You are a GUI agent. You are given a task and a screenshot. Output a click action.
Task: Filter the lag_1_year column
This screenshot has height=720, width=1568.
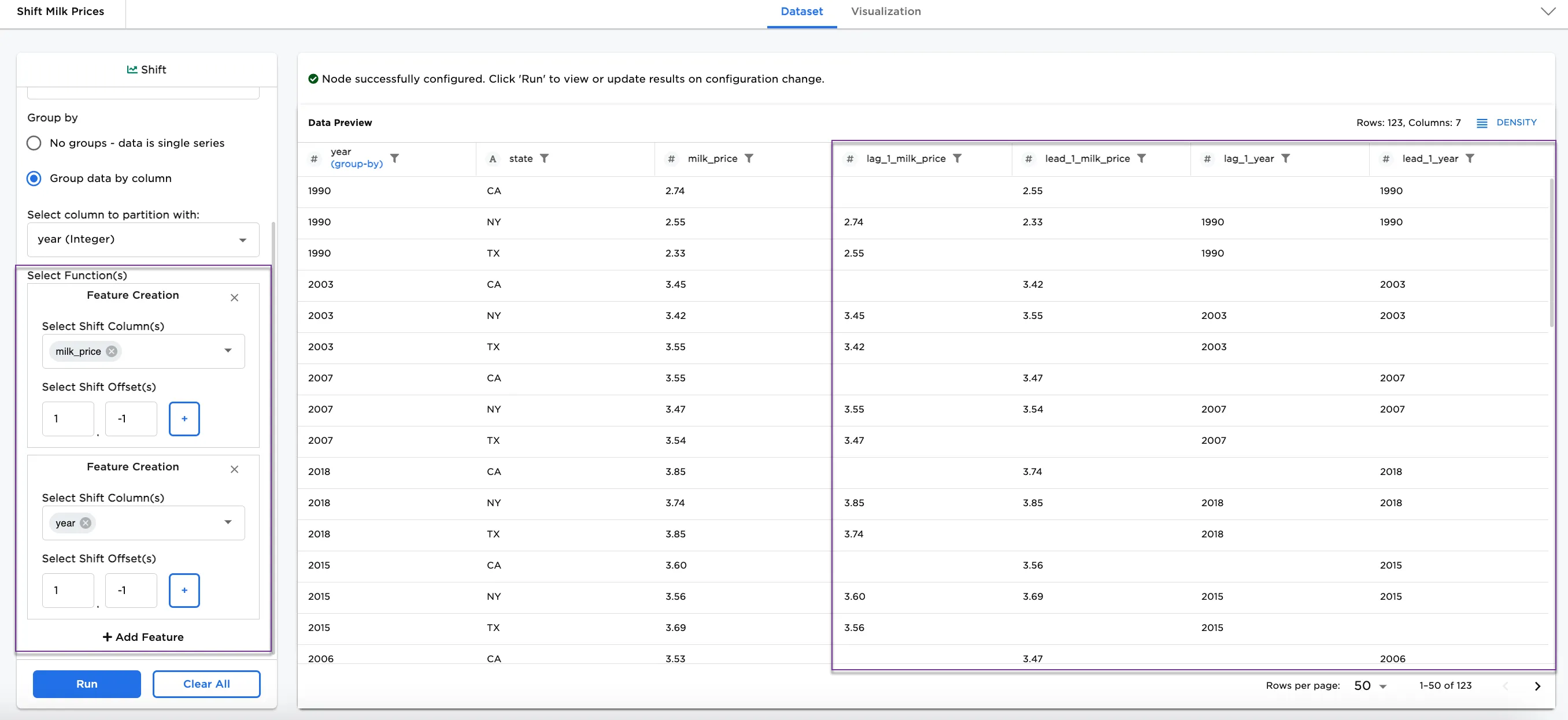coord(1285,159)
